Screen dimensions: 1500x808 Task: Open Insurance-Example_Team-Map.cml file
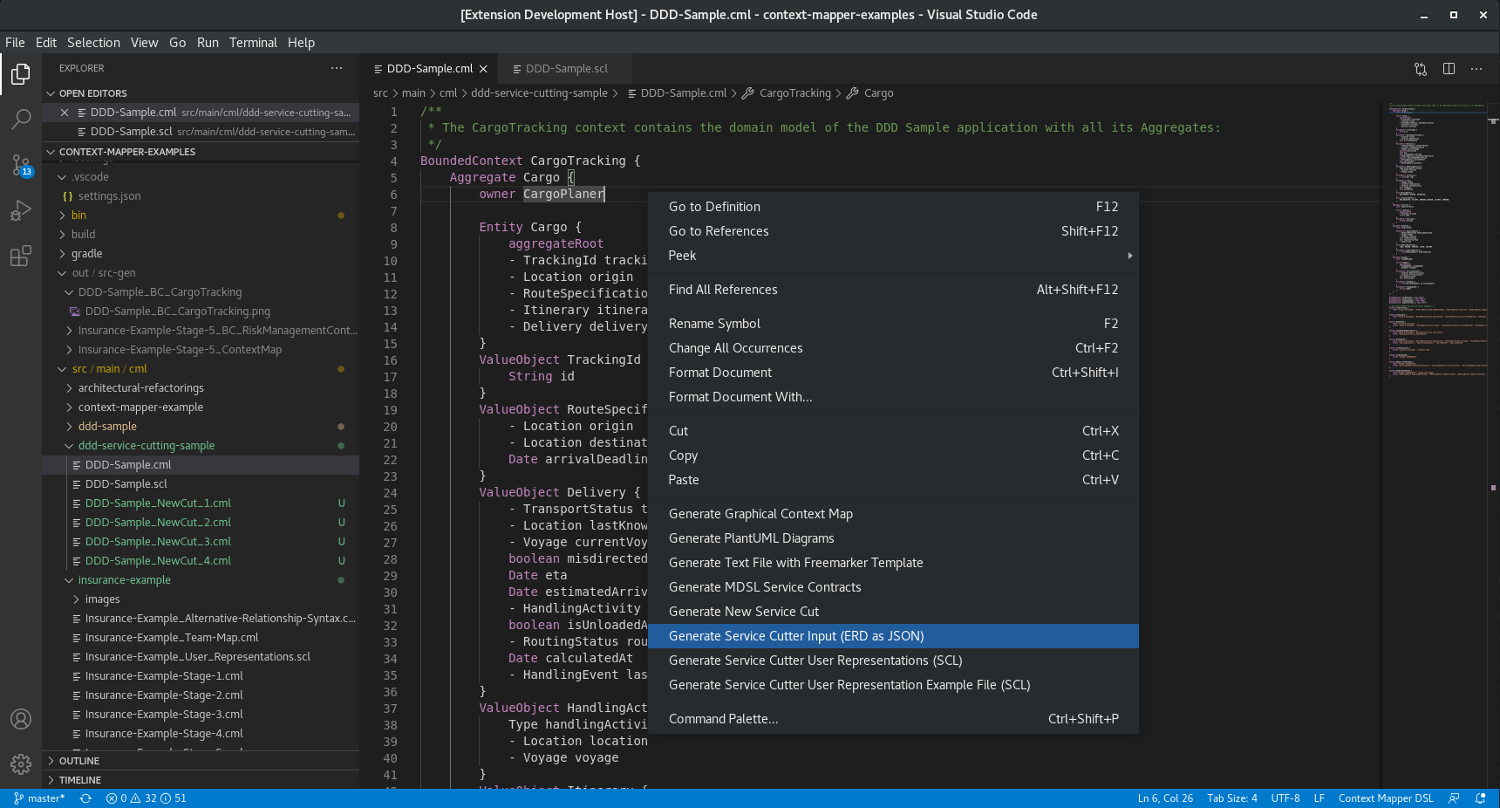[x=200, y=638]
